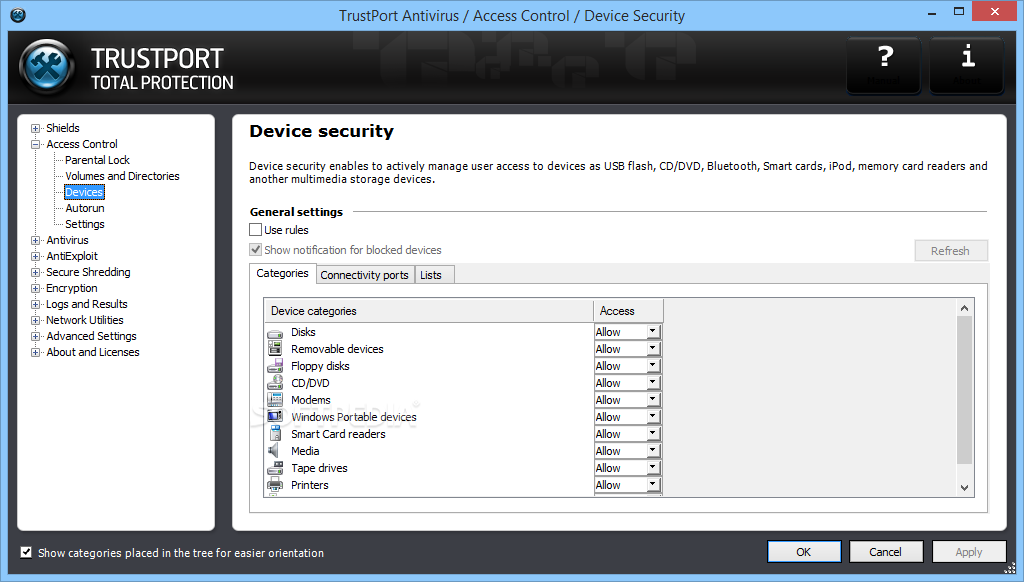Image resolution: width=1024 pixels, height=582 pixels.
Task: Click the device list scrollbar down arrow
Action: pos(965,488)
